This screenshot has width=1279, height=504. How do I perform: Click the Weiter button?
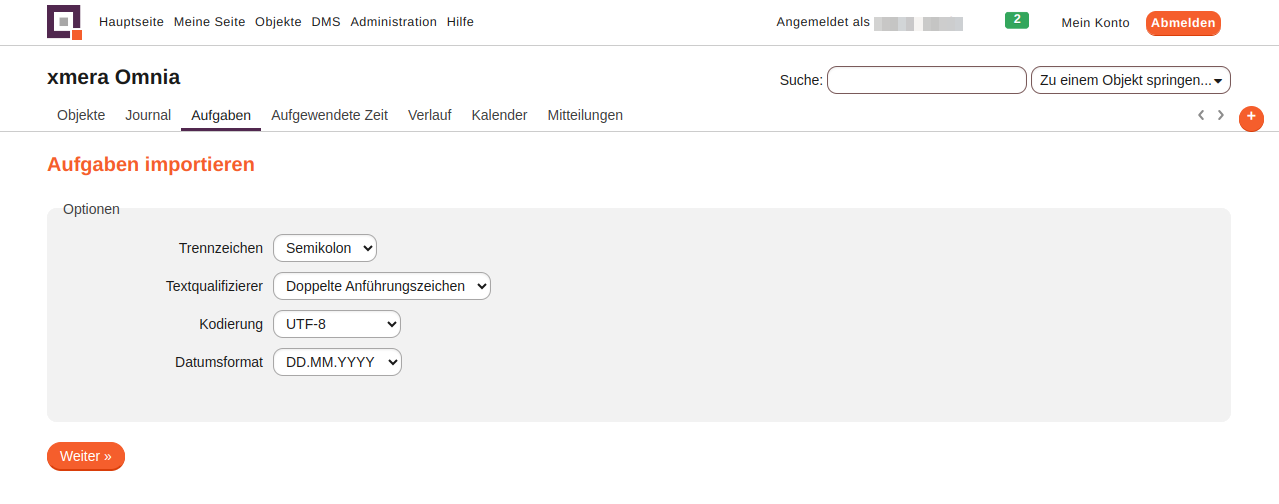[x=86, y=456]
